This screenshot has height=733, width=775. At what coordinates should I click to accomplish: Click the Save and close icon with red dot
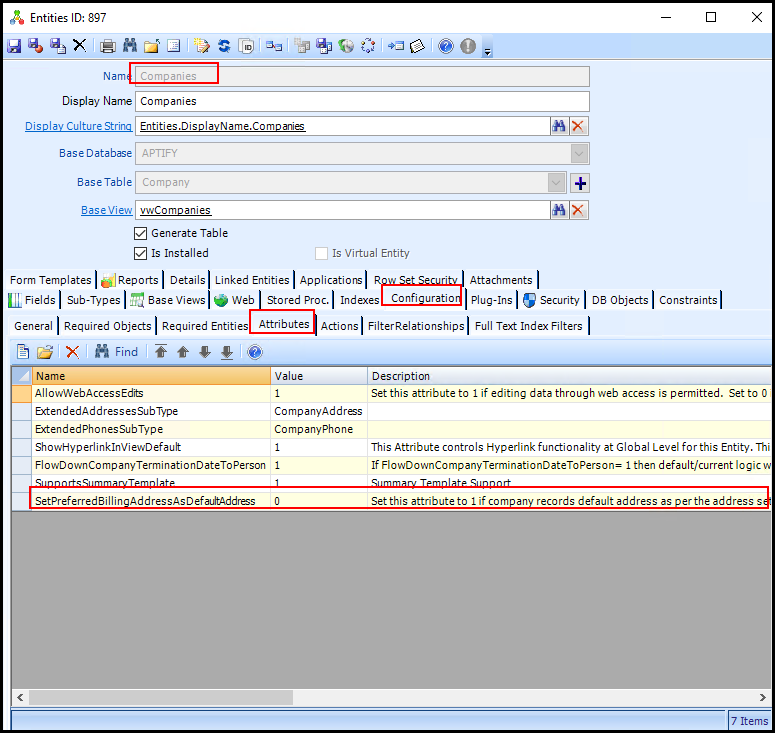(35, 46)
